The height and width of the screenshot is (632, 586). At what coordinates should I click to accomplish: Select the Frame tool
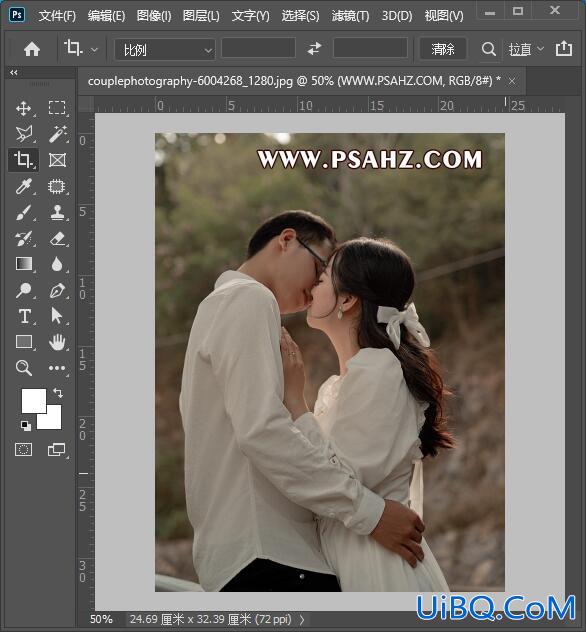(x=57, y=160)
